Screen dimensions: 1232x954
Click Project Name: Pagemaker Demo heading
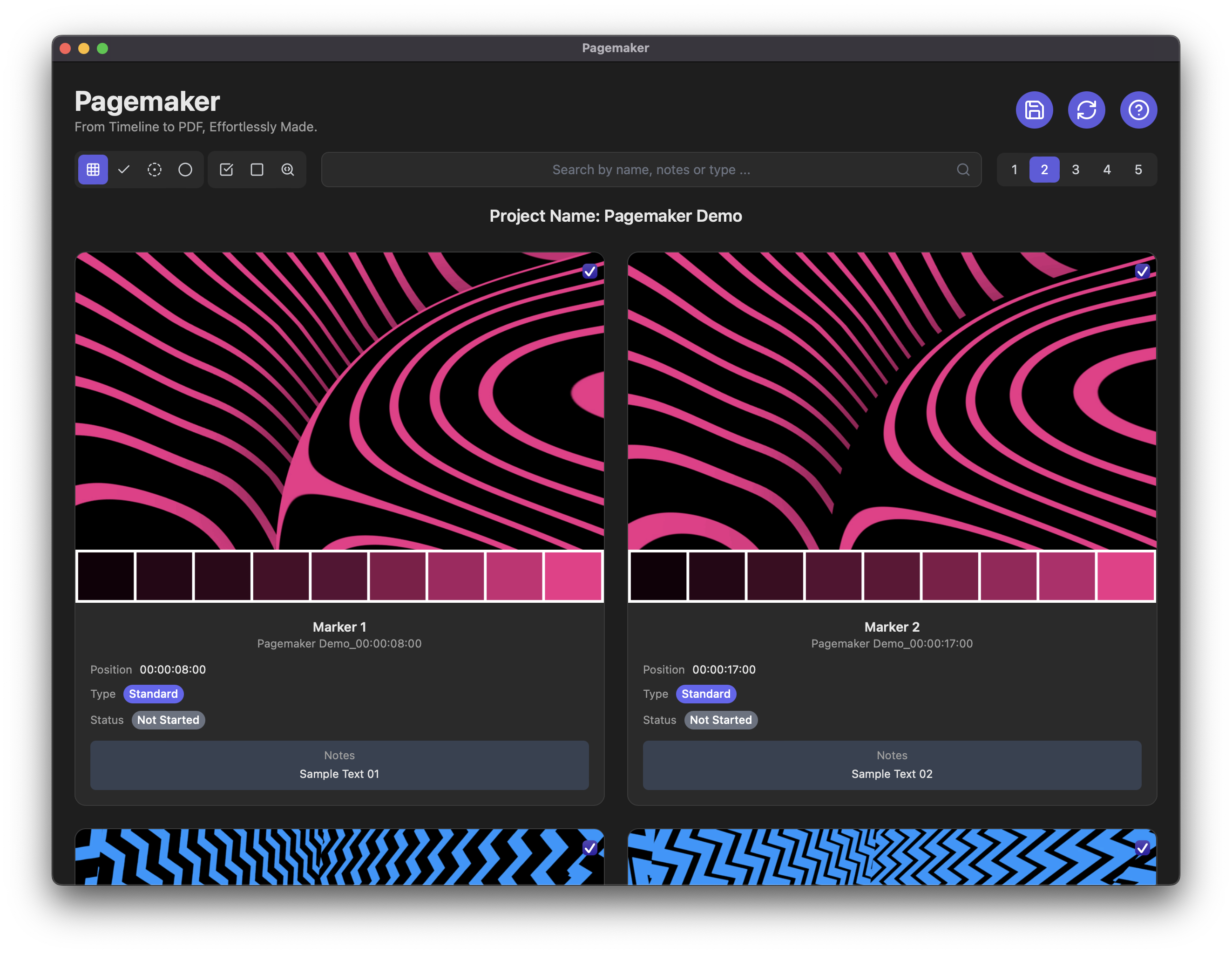[x=616, y=216]
